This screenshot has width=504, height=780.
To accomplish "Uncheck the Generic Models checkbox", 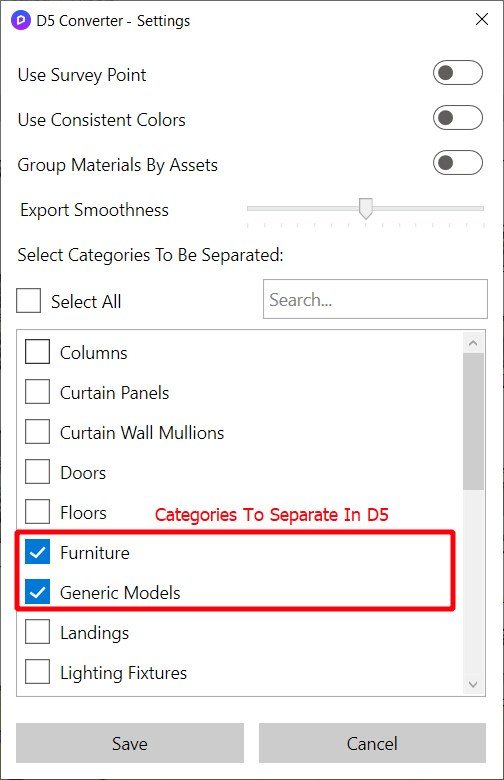I will tap(37, 591).
